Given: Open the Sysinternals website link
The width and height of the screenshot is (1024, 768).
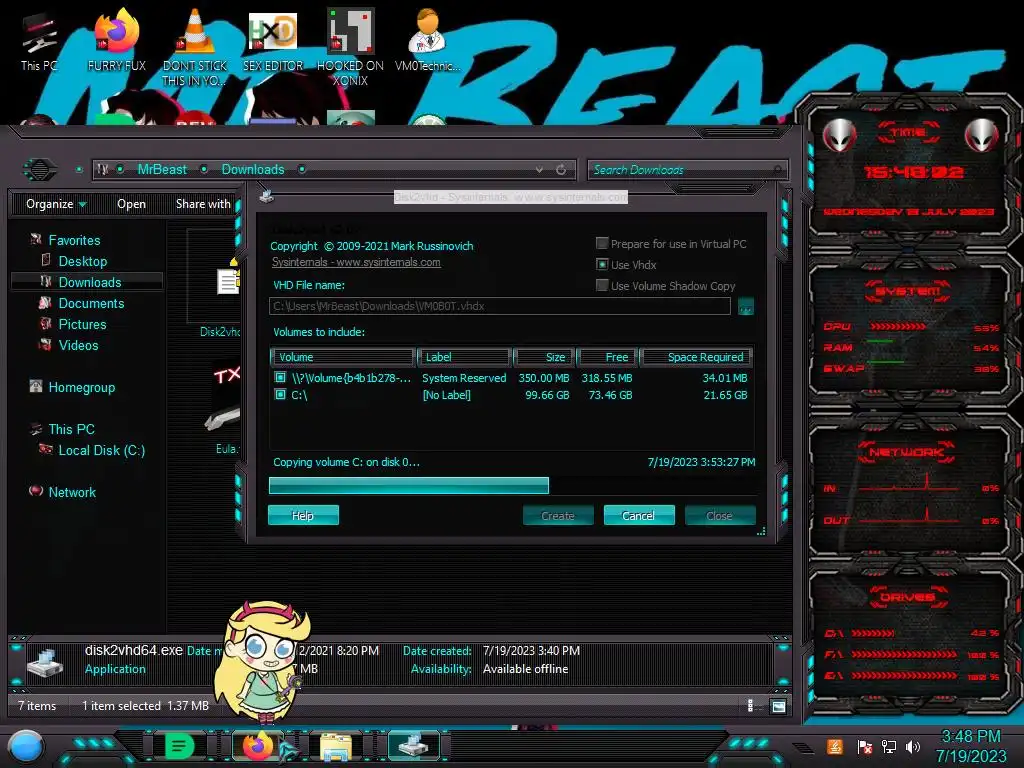Looking at the screenshot, I should coord(356,262).
